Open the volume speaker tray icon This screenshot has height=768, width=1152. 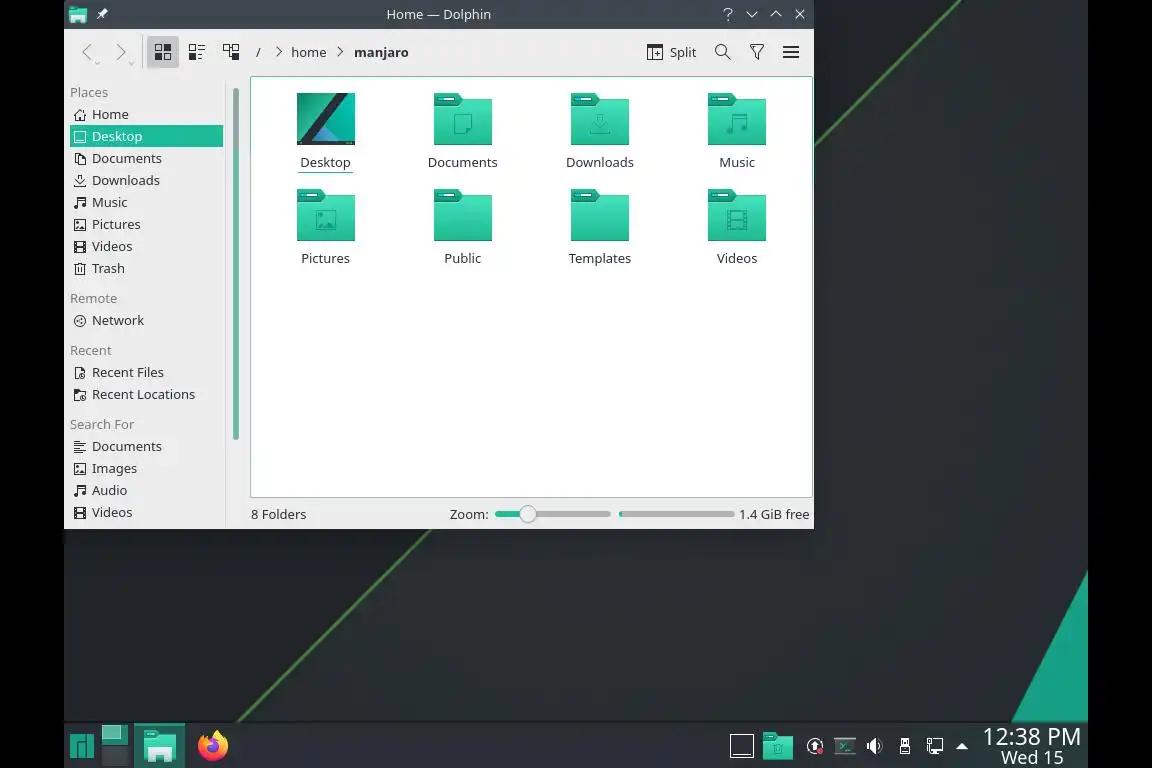coord(874,747)
